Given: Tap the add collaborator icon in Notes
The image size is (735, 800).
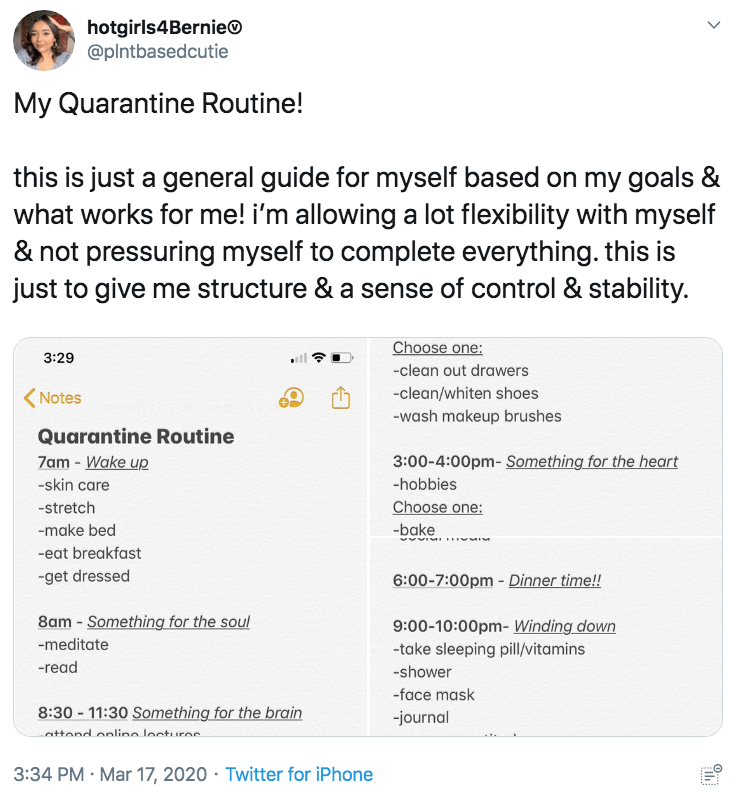Looking at the screenshot, I should click(289, 398).
